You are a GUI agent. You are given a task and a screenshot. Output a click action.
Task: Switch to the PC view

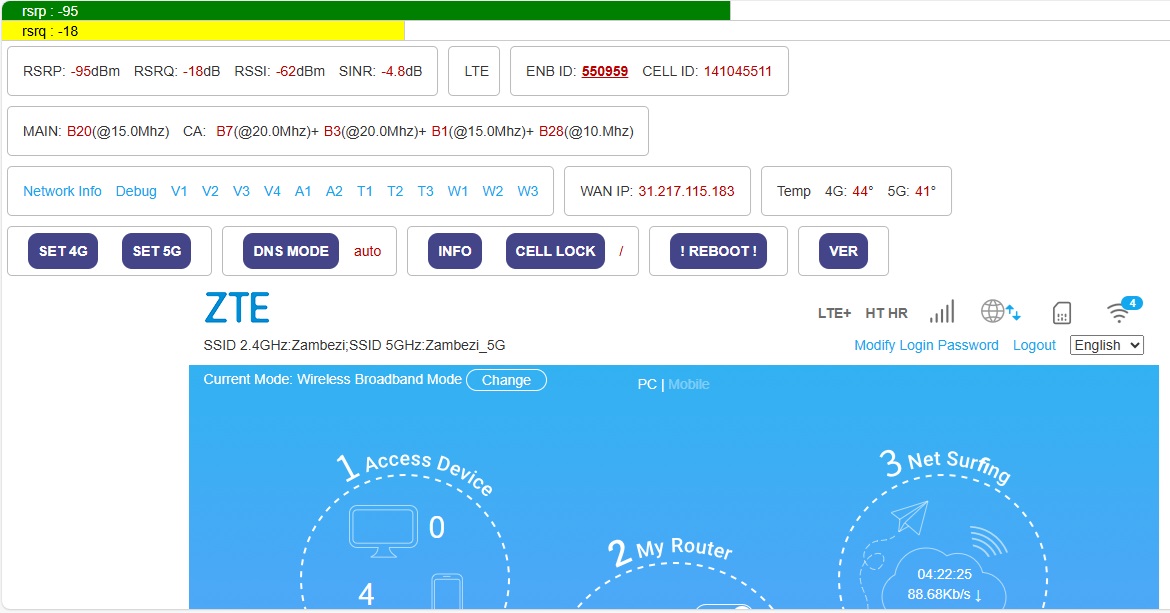[x=647, y=384]
